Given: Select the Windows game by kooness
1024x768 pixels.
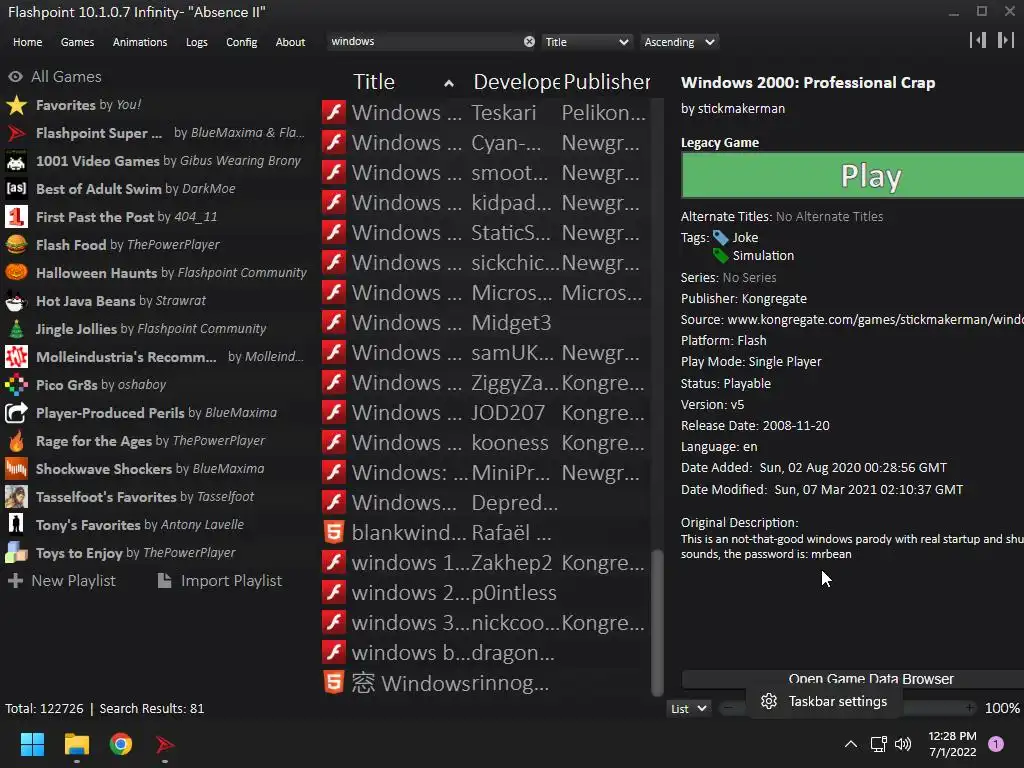Looking at the screenshot, I should [x=485, y=443].
